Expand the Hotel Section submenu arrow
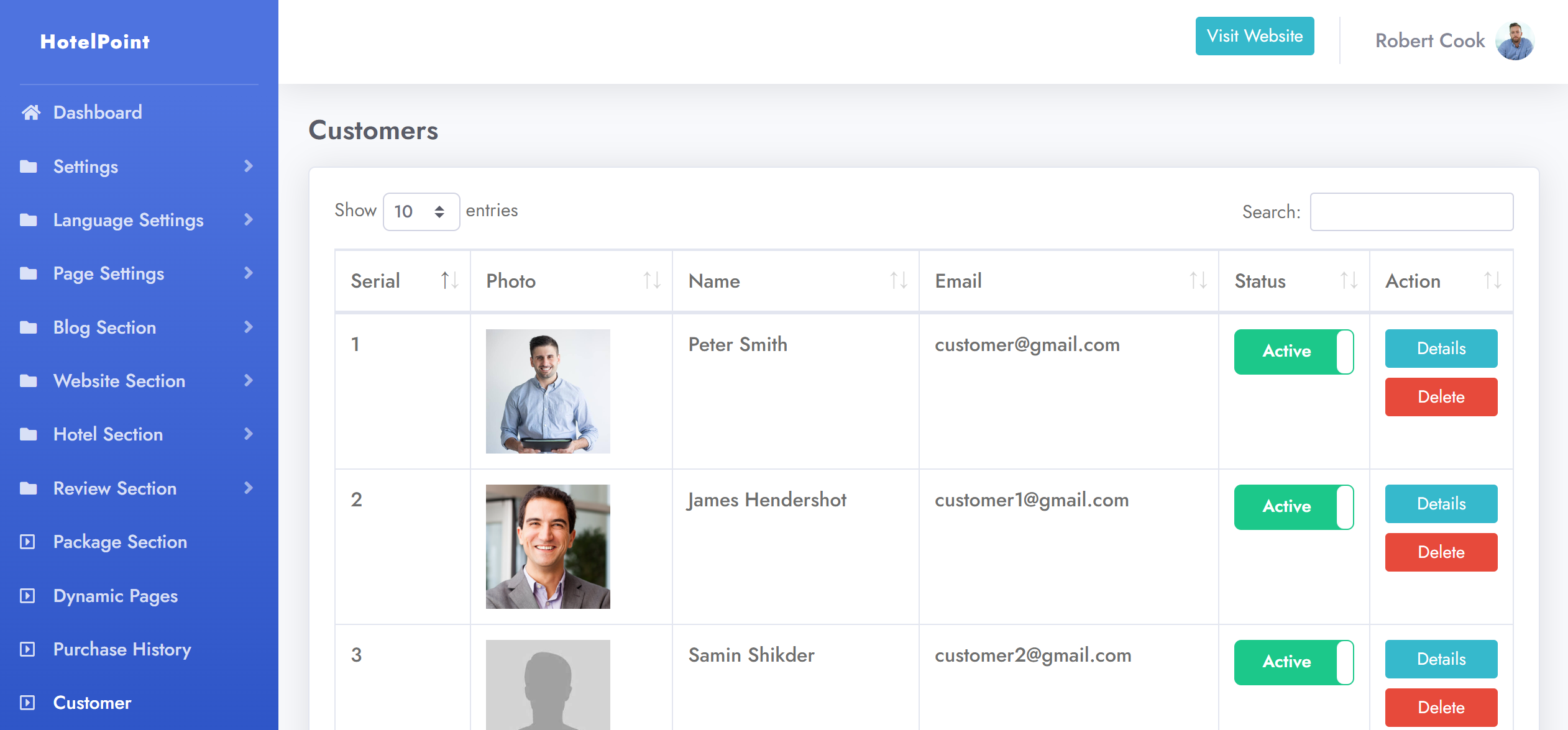This screenshot has height=730, width=1568. (x=249, y=434)
